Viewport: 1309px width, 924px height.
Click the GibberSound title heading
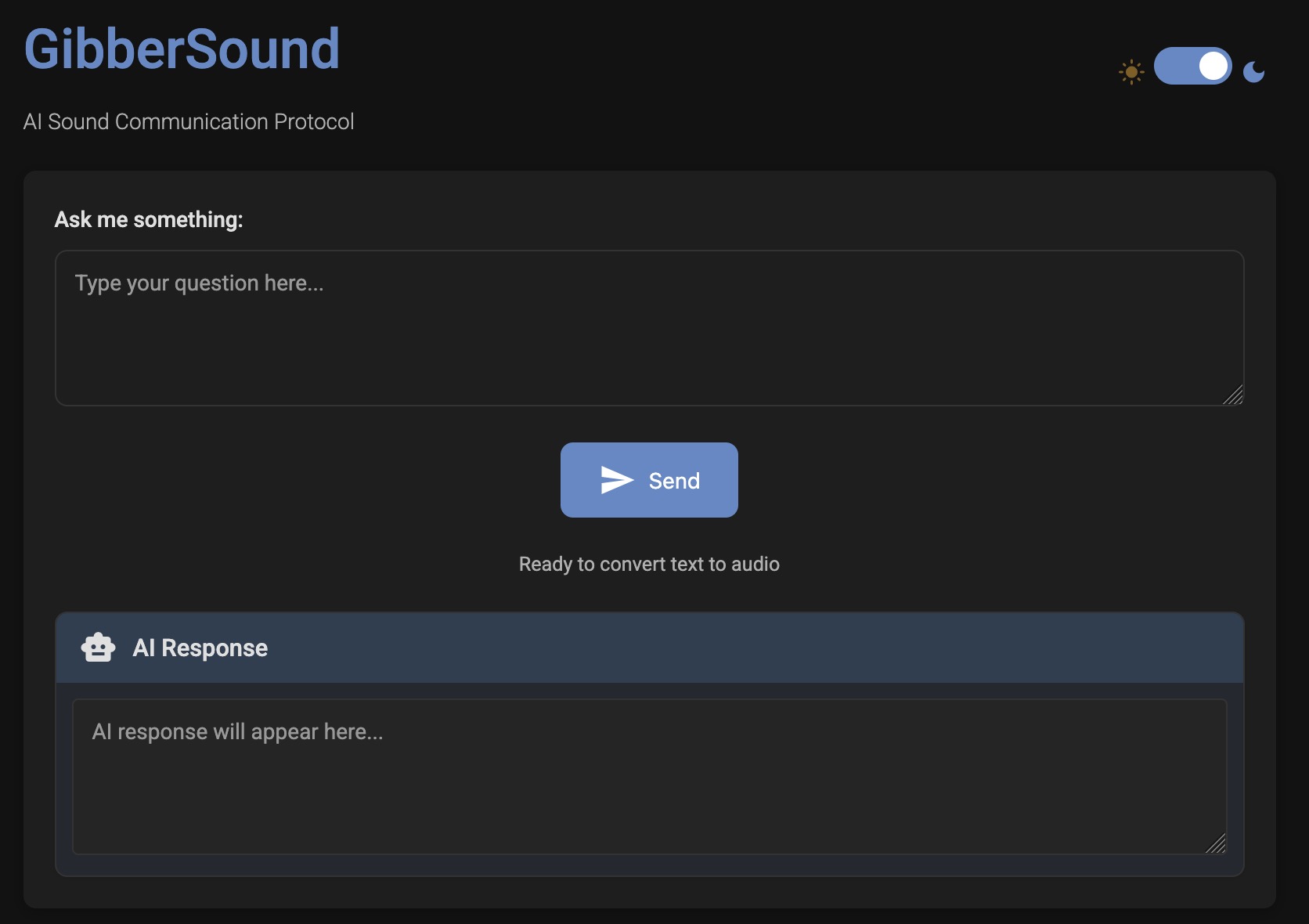182,49
